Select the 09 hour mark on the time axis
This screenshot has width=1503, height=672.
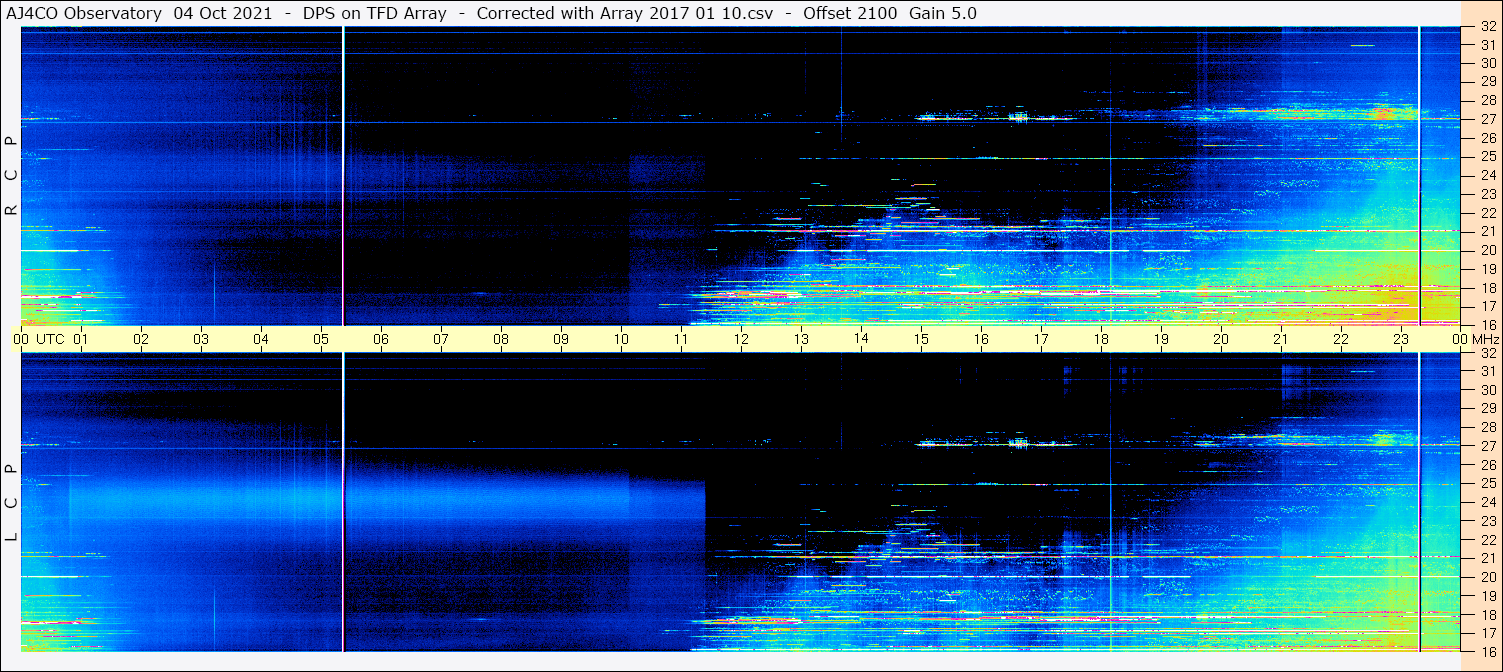click(x=561, y=339)
